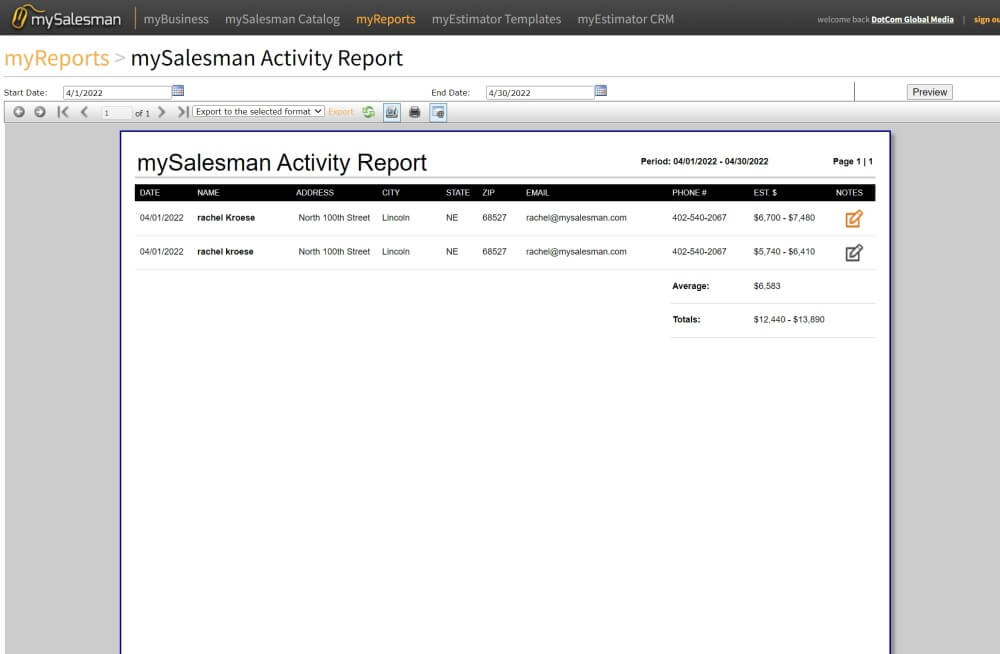Click average value $6,583

767,286
